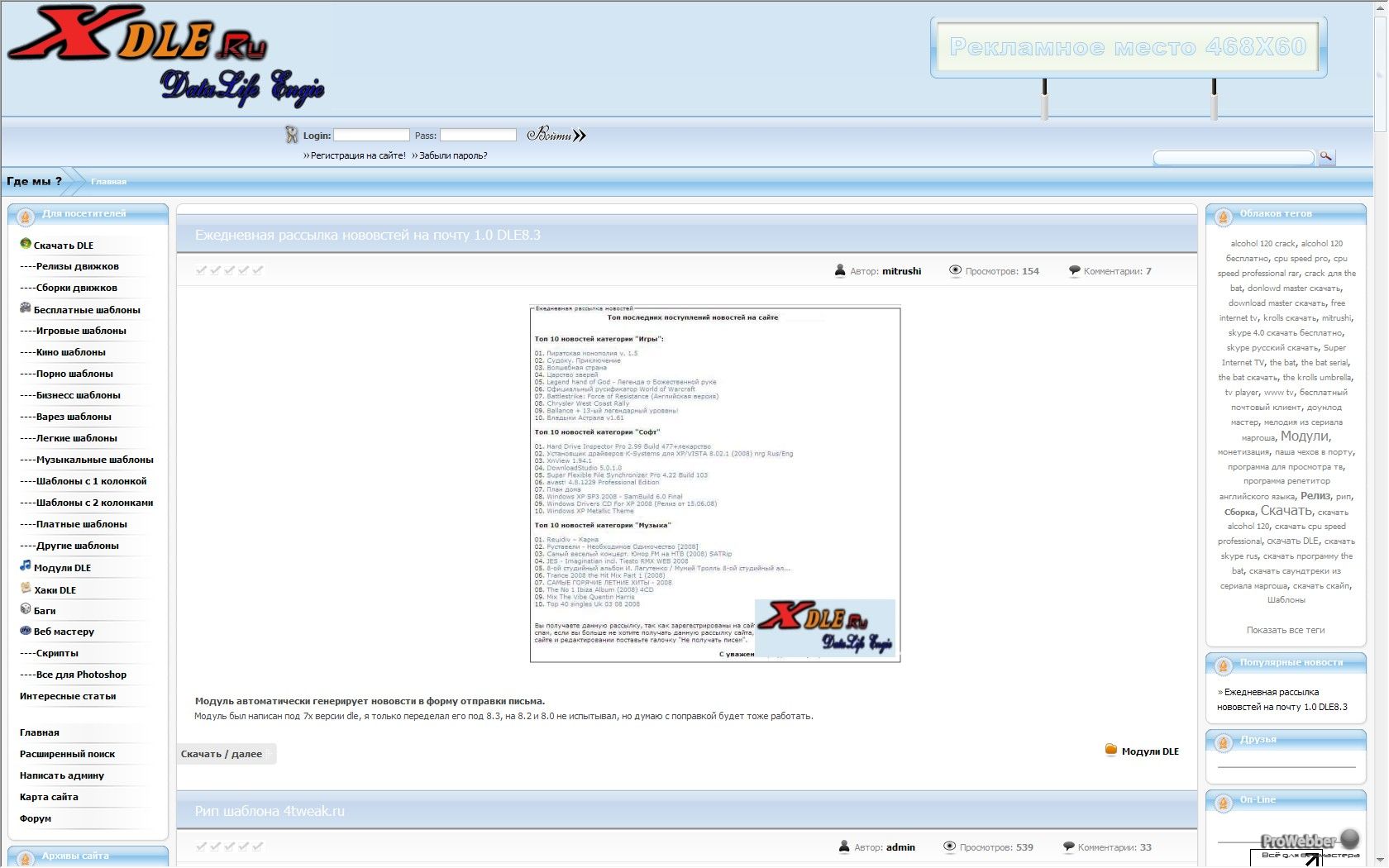Screen dimensions: 1389x868
Task: Open popular news Ежедневная рассылка link
Action: pos(1282,699)
